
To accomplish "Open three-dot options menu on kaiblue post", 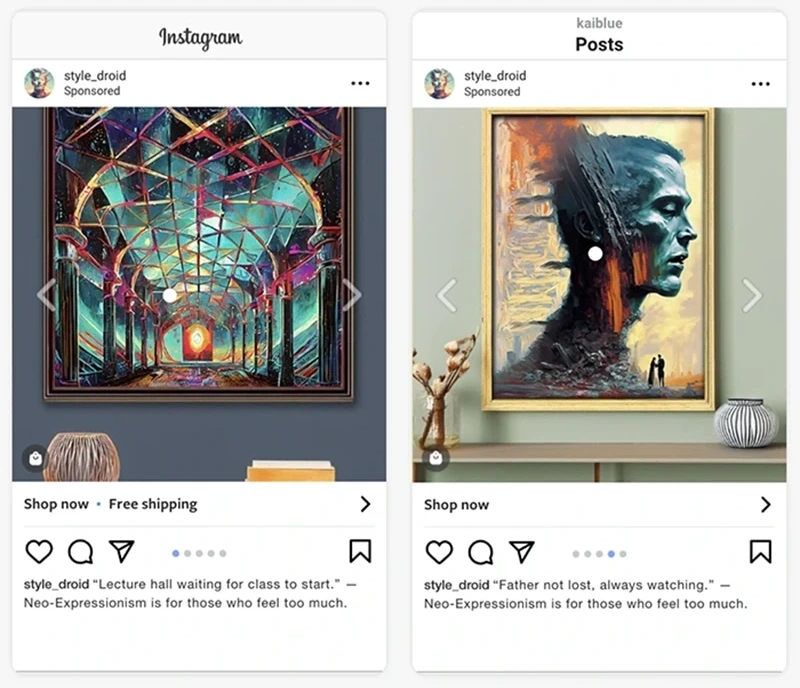I will 760,84.
